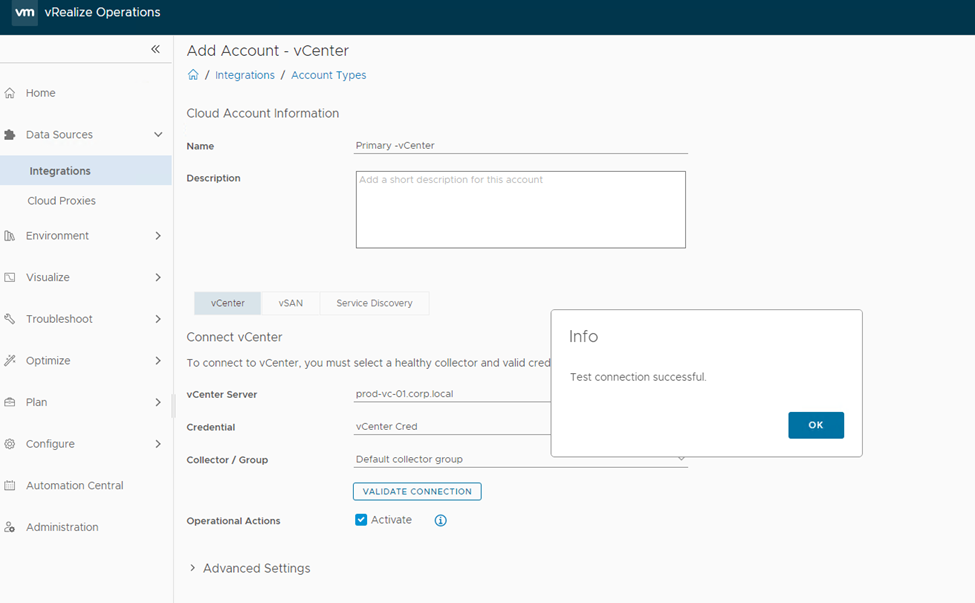The image size is (975, 603).
Task: Collapse the left navigation pane
Action: (155, 49)
